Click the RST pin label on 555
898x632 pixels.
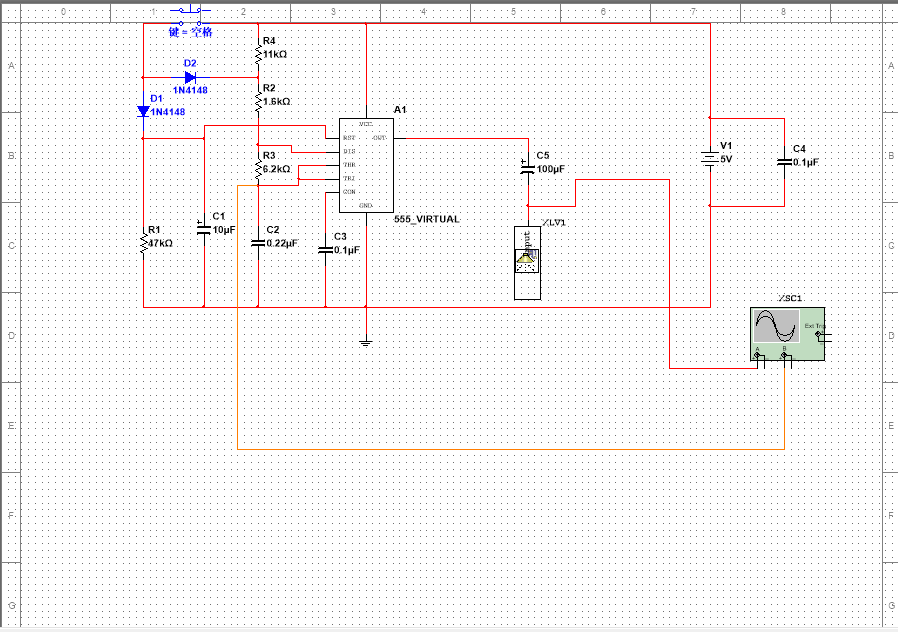(349, 138)
